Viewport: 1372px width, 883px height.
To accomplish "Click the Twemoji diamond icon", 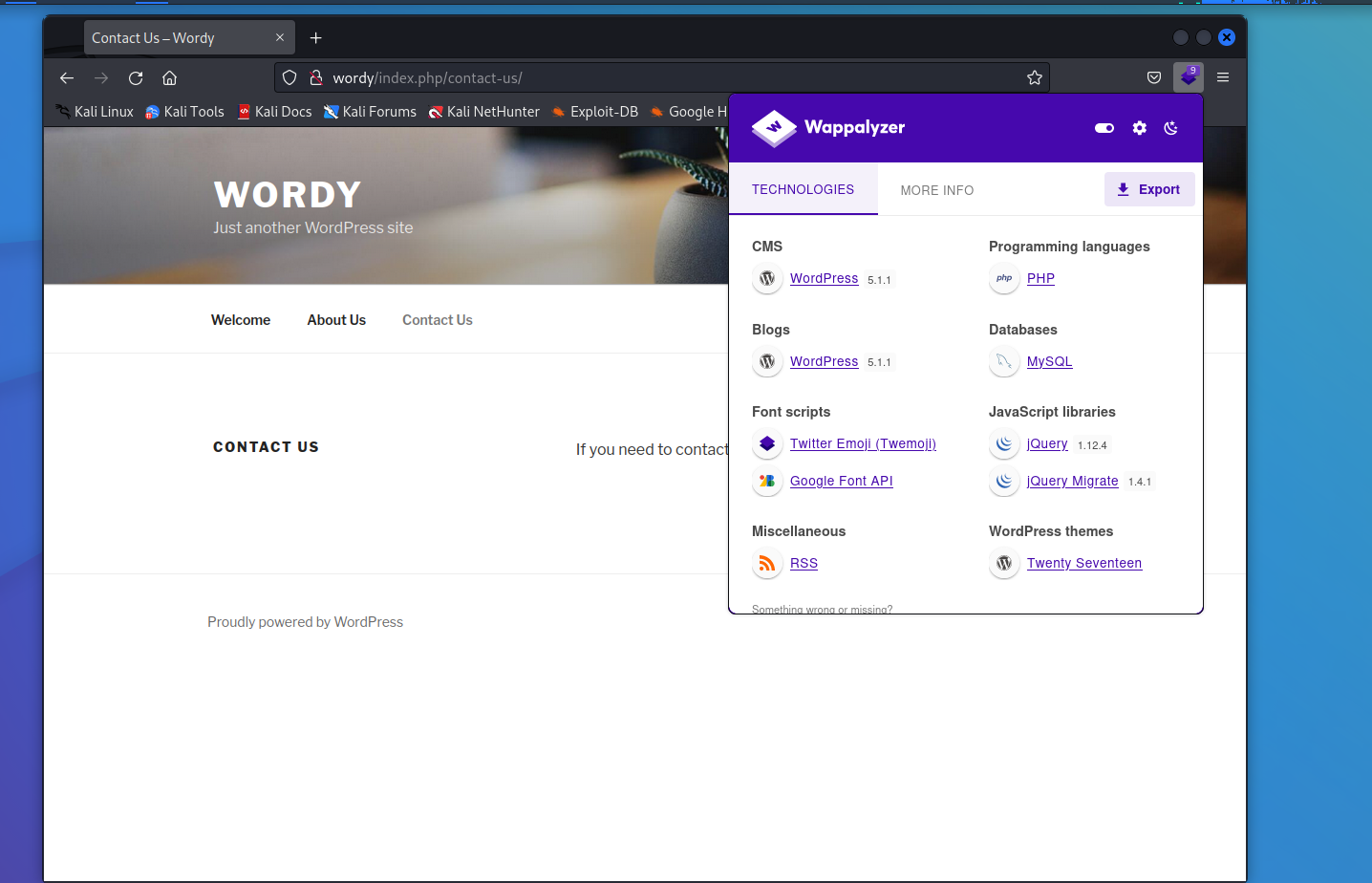I will pos(767,443).
